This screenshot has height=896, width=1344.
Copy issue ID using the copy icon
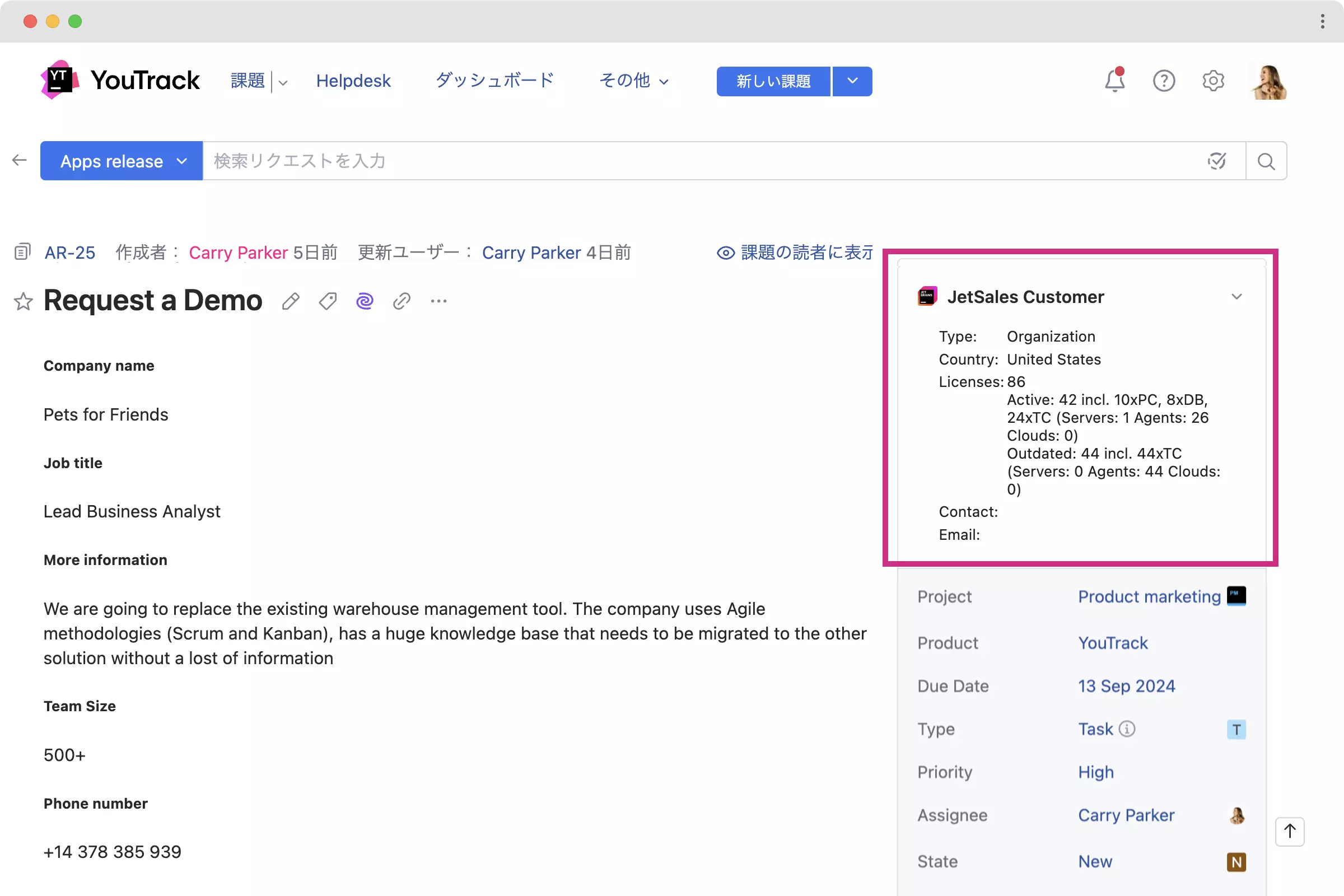pyautogui.click(x=22, y=252)
